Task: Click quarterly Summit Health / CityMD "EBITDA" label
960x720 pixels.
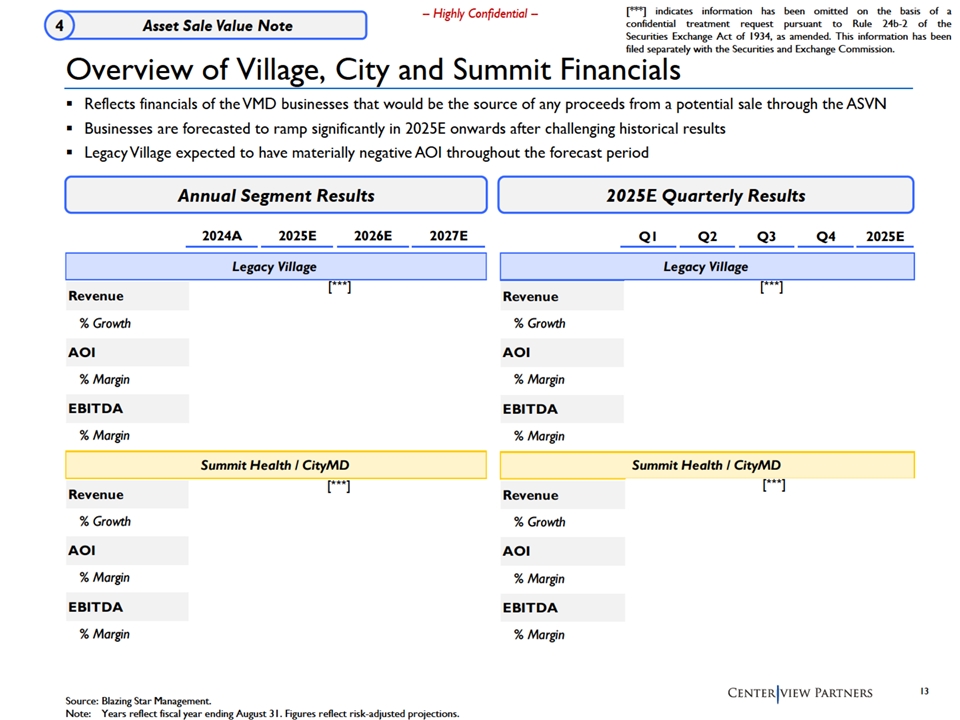Action: [530, 608]
